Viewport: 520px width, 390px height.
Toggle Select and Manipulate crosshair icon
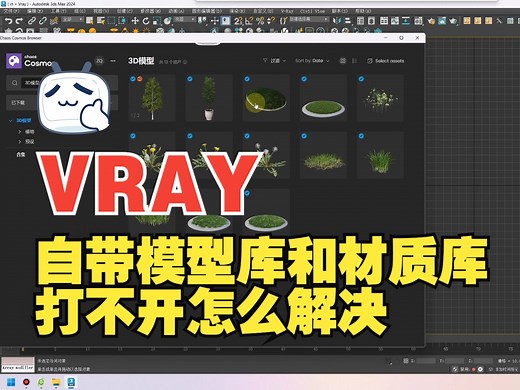(x=215, y=21)
